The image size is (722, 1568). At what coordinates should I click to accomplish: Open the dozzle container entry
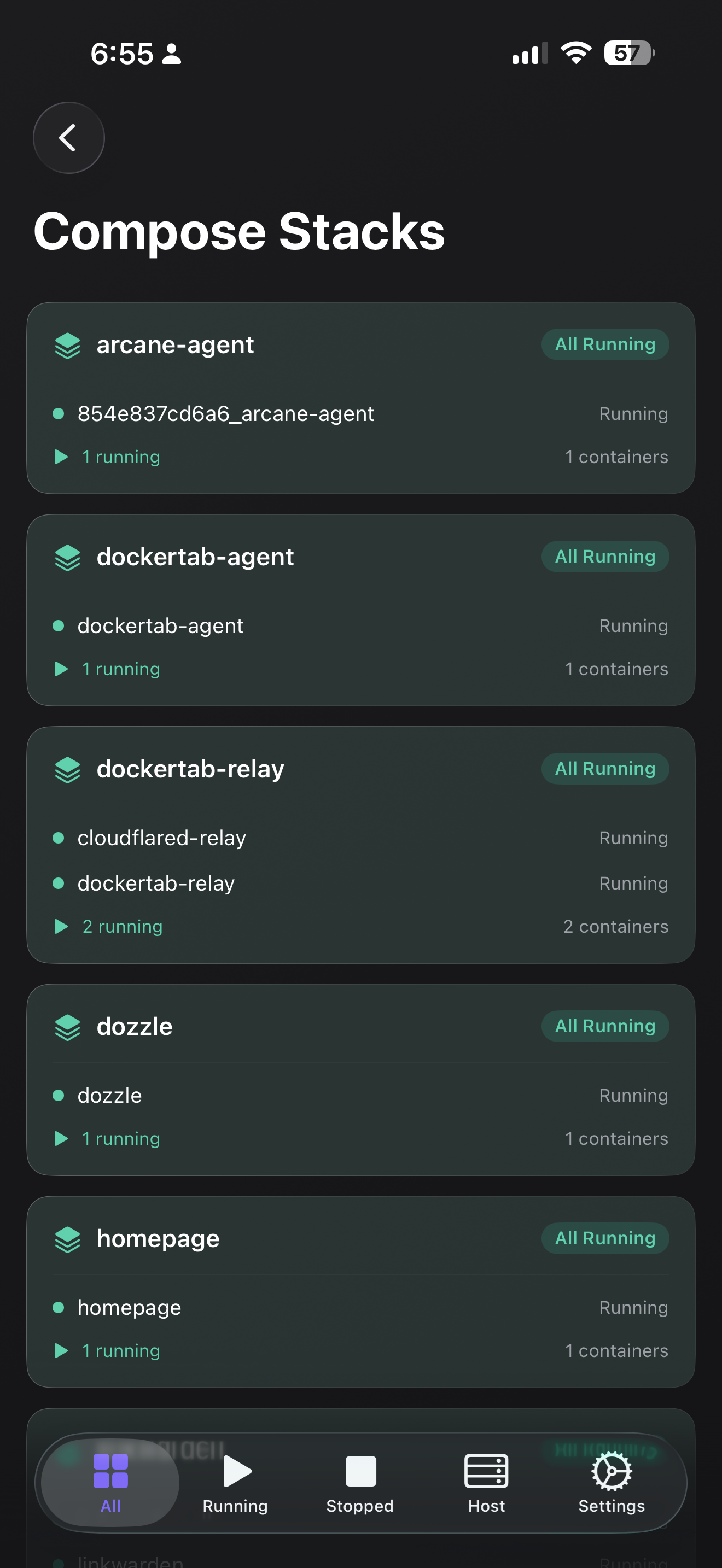coord(108,1095)
